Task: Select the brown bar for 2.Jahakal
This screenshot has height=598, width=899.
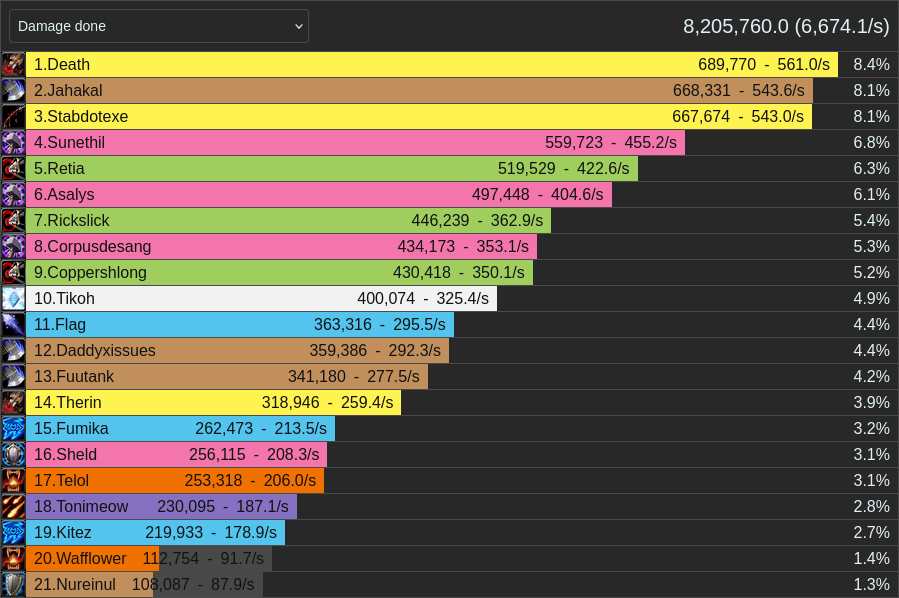Action: (419, 91)
